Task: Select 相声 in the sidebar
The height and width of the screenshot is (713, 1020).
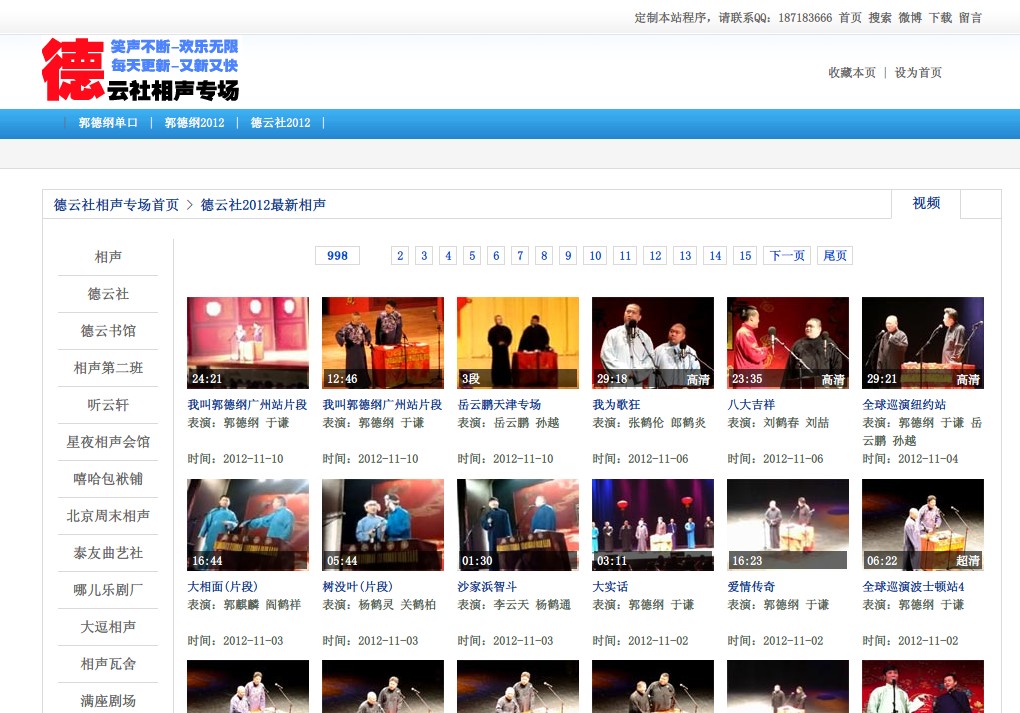Action: (108, 257)
